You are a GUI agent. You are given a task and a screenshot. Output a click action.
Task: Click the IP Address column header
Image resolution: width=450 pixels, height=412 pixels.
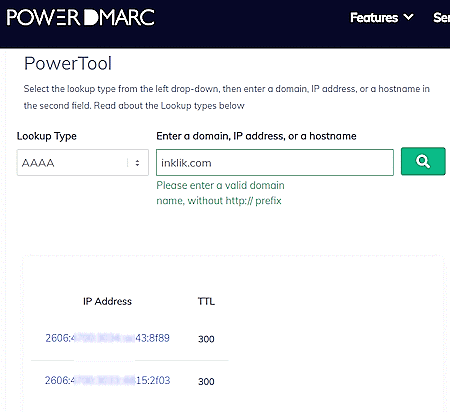107,301
